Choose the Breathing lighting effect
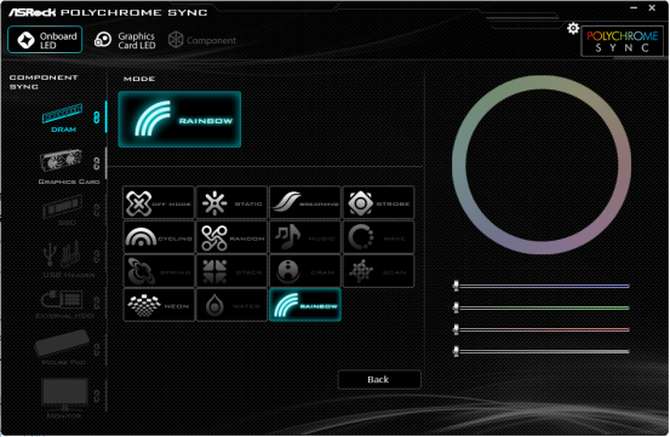This screenshot has width=670, height=437. click(x=305, y=203)
